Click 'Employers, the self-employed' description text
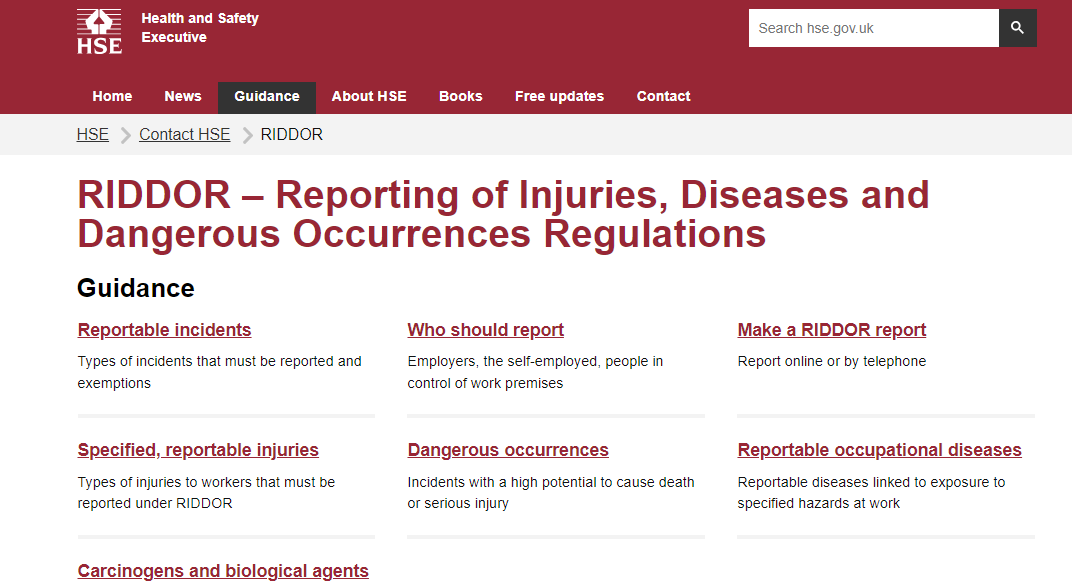Screen dimensions: 1072x586 click(x=535, y=372)
